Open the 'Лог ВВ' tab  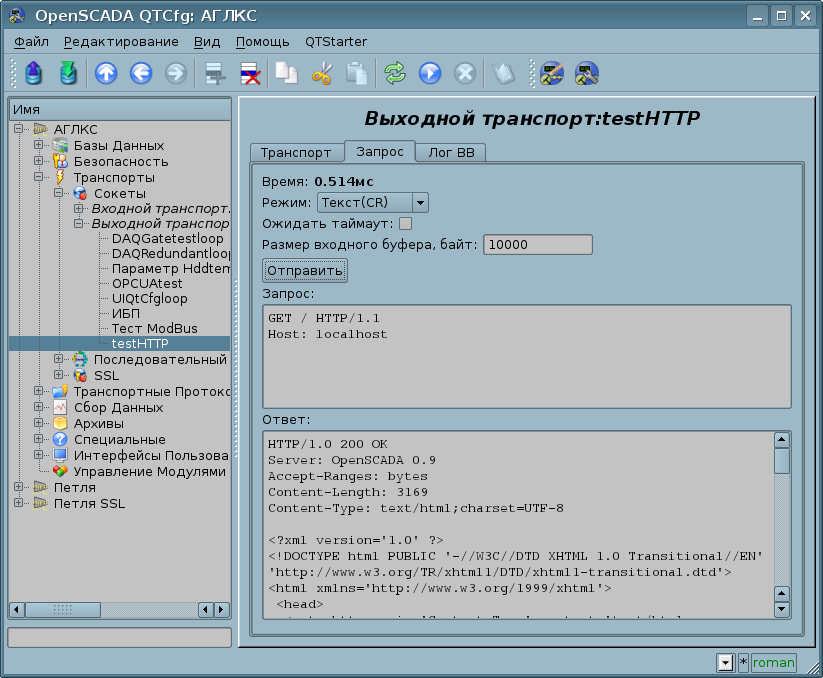click(451, 153)
